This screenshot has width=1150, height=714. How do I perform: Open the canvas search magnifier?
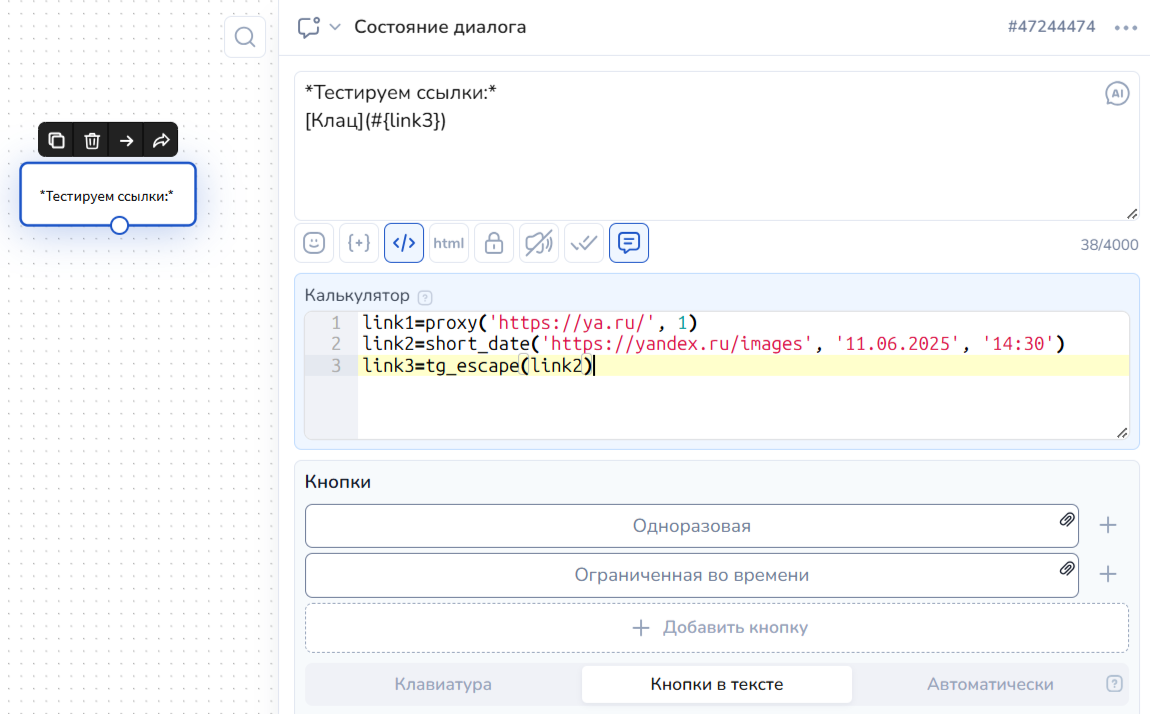click(x=245, y=38)
